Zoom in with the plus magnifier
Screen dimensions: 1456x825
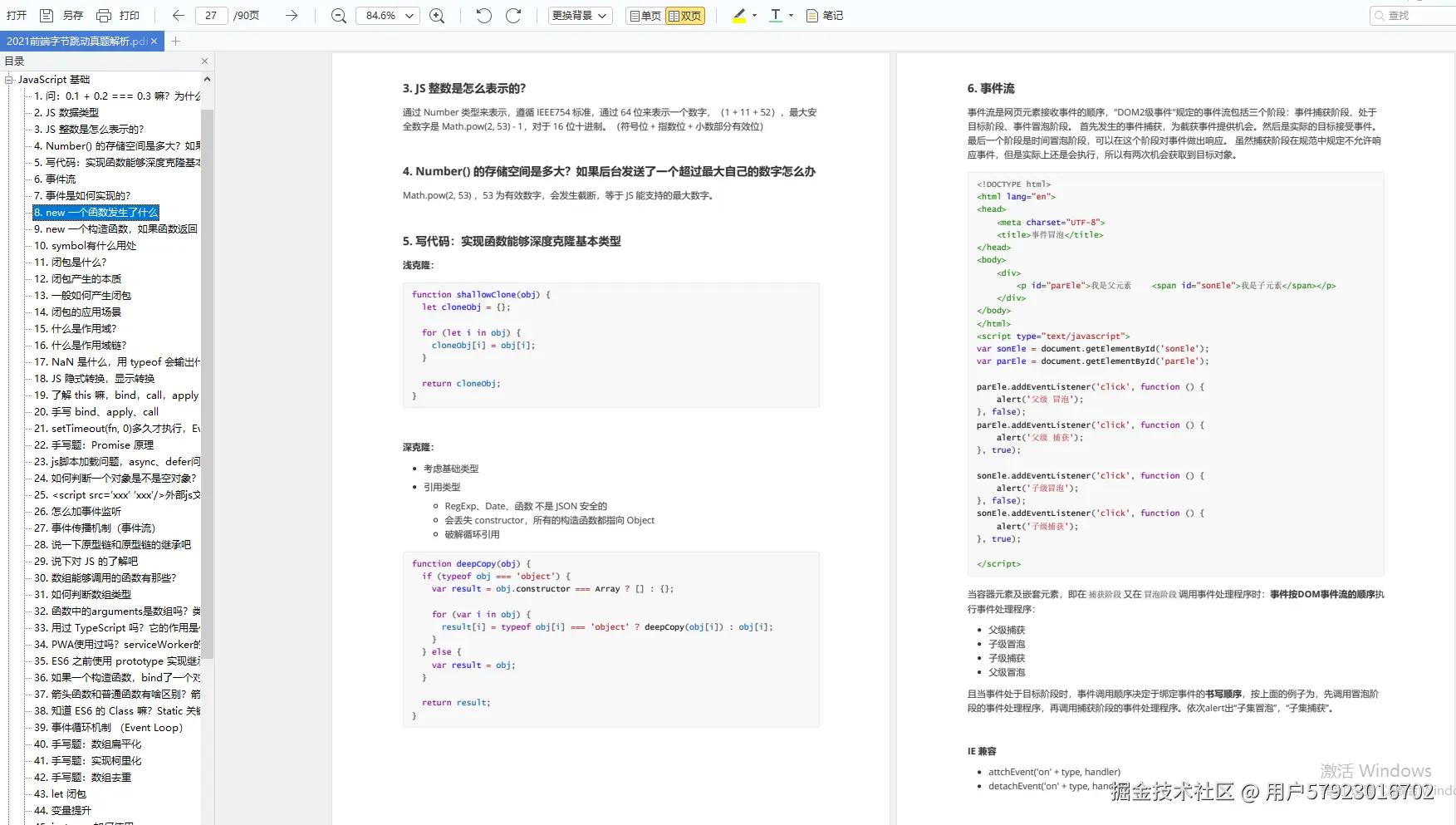[x=437, y=15]
